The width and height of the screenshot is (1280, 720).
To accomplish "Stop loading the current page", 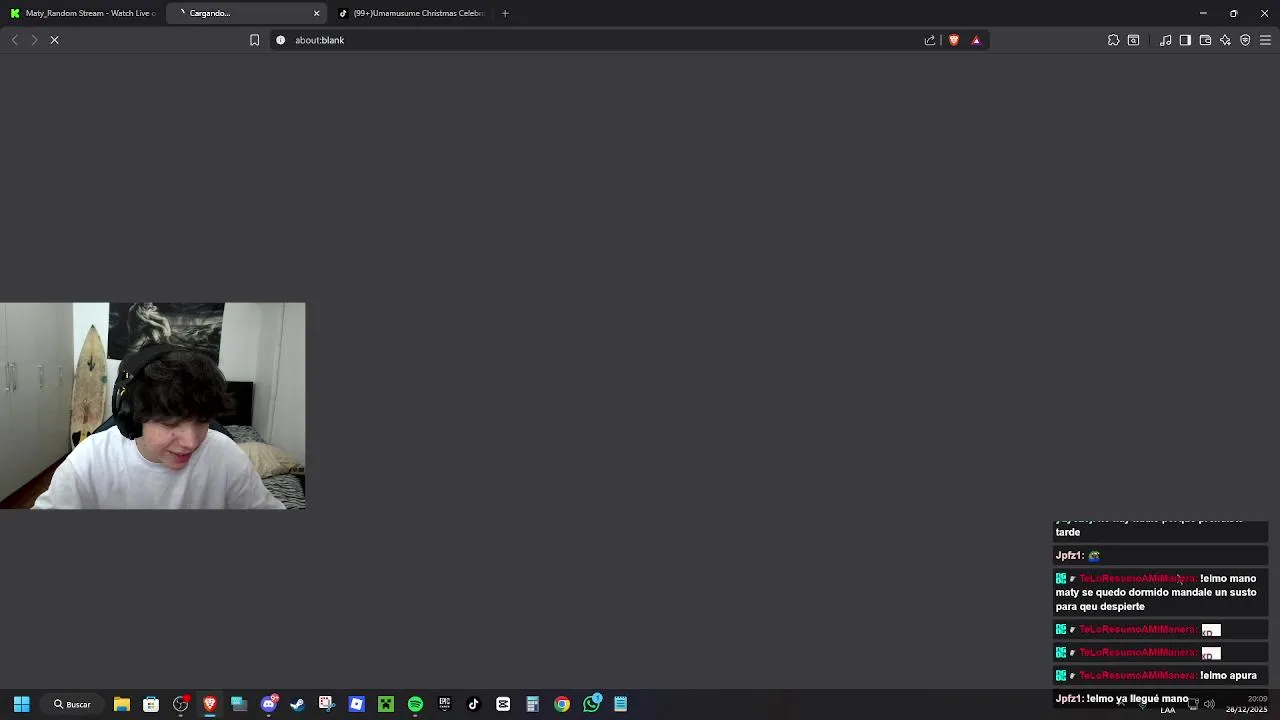I will click(x=55, y=40).
